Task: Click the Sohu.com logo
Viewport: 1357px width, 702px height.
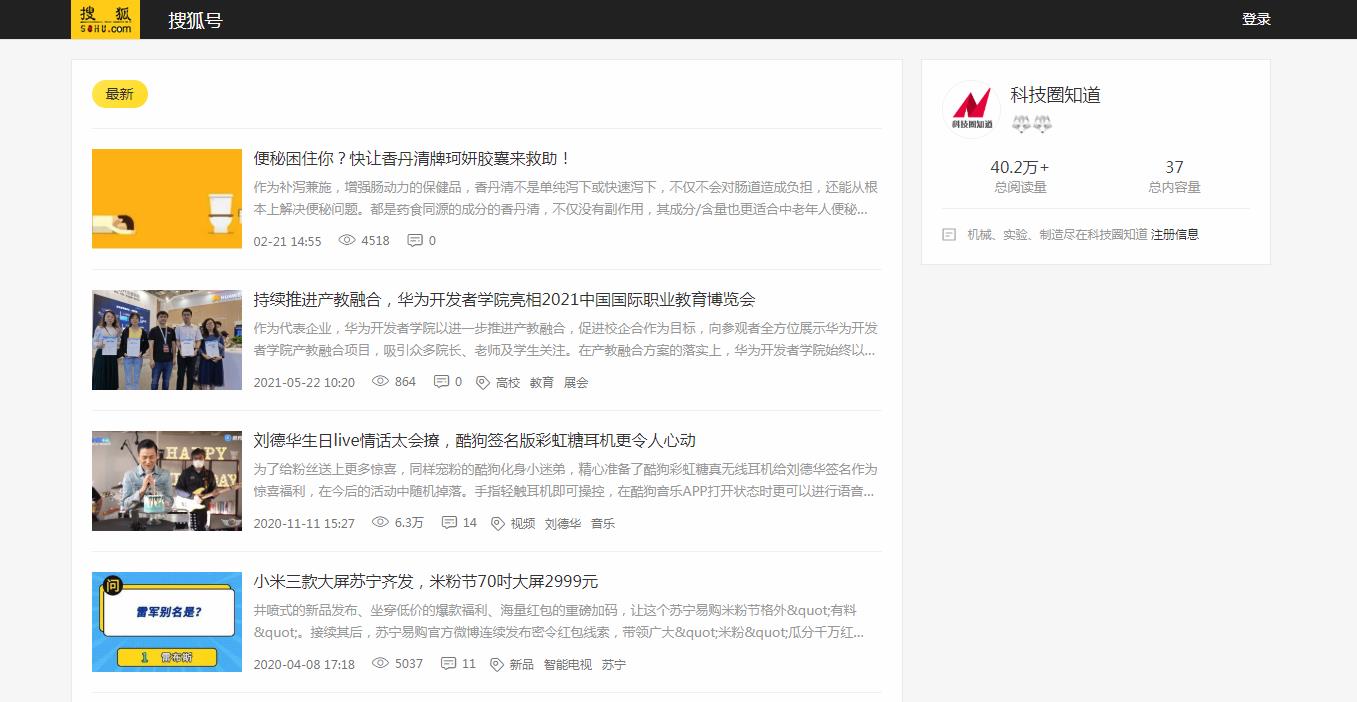Action: (105, 19)
